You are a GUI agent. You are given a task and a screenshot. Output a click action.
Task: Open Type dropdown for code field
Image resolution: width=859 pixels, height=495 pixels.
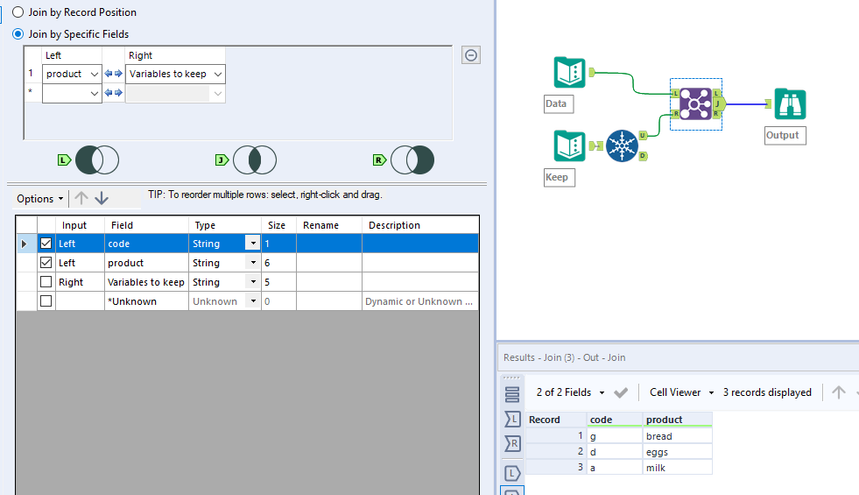(x=253, y=243)
